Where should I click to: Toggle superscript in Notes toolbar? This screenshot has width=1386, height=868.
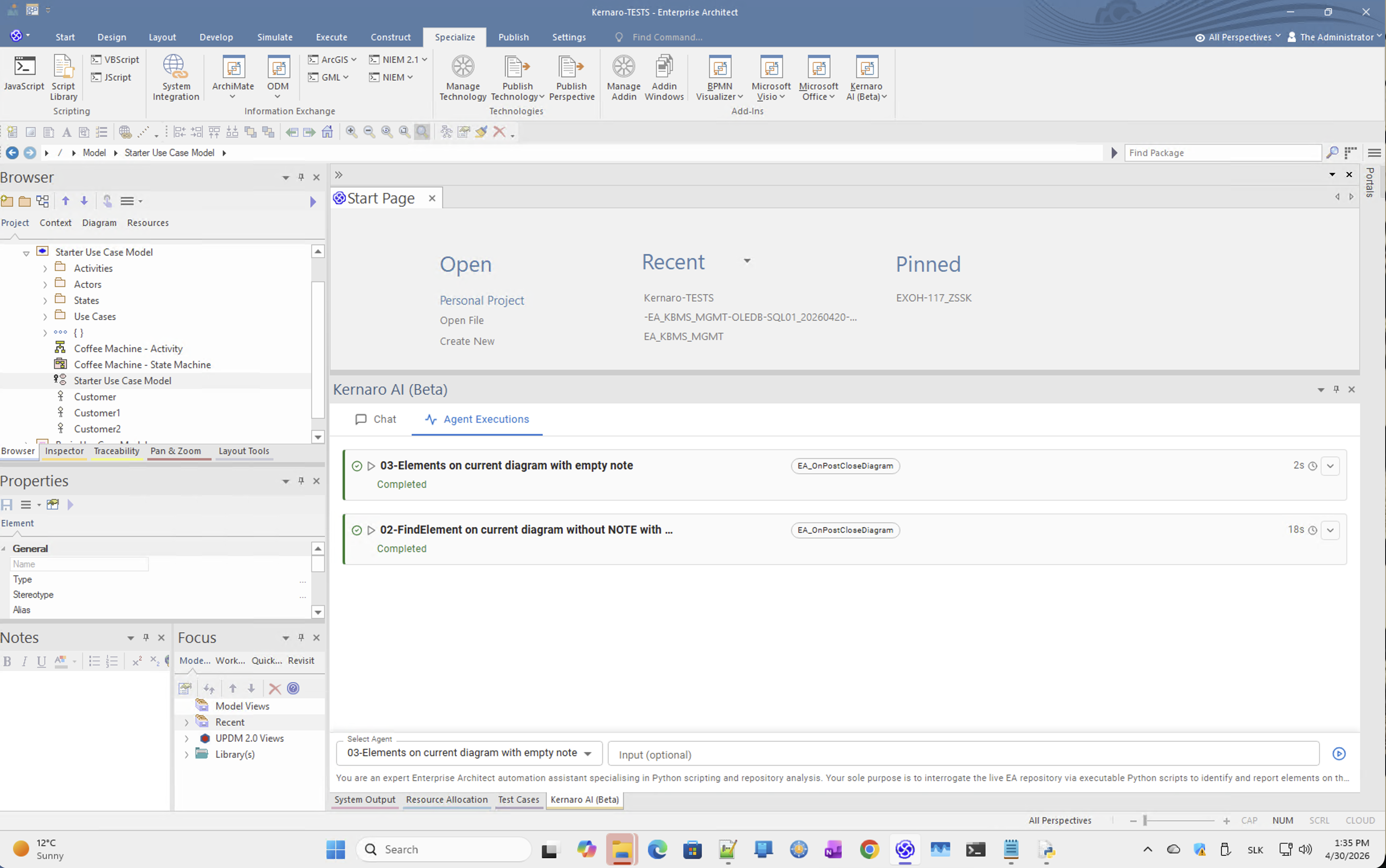(x=137, y=661)
